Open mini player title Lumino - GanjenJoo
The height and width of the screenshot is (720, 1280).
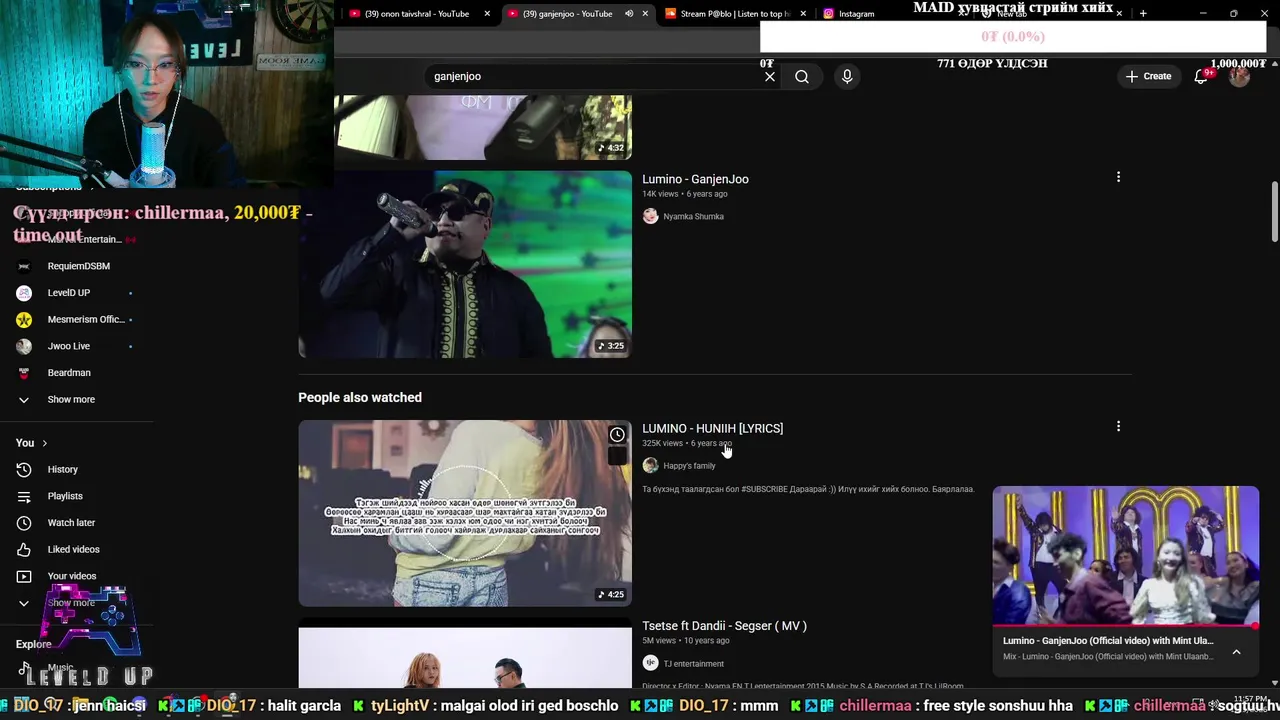tap(1108, 641)
